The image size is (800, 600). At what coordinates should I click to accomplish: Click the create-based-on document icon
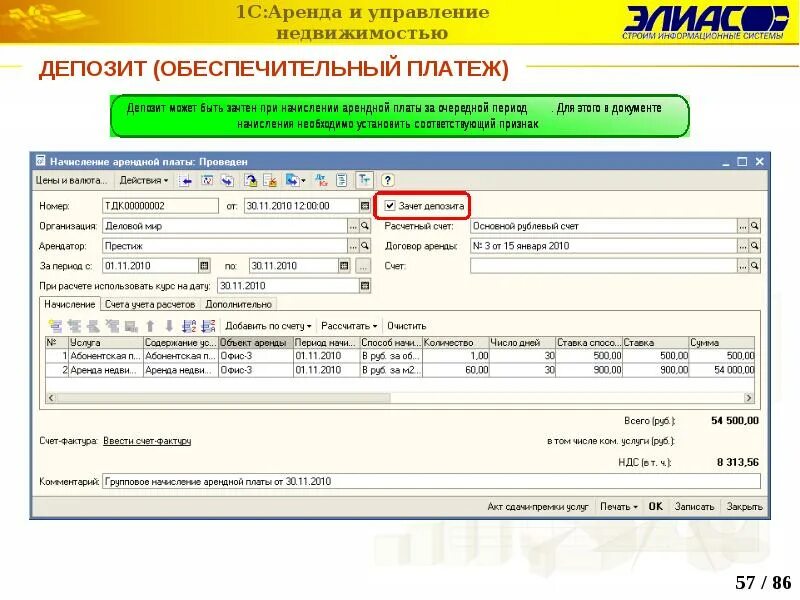(x=292, y=180)
